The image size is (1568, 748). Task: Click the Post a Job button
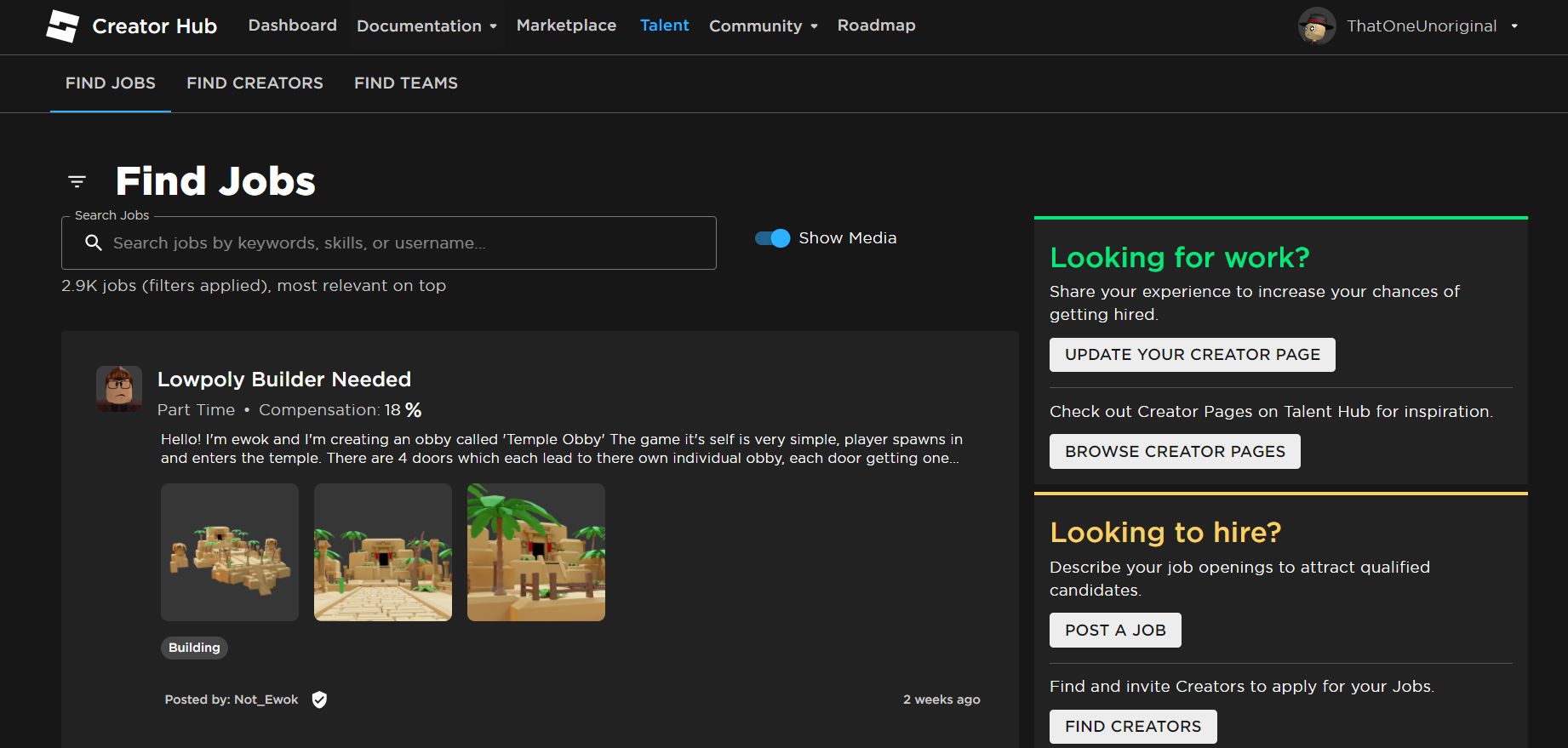click(1115, 631)
